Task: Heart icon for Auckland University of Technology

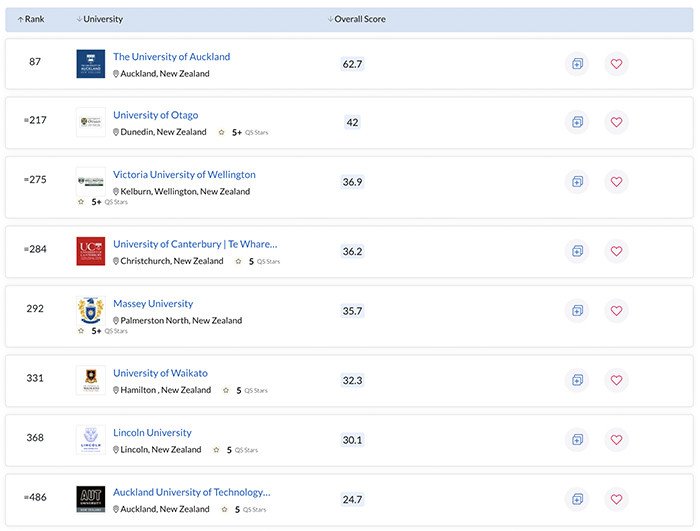Action: [616, 499]
